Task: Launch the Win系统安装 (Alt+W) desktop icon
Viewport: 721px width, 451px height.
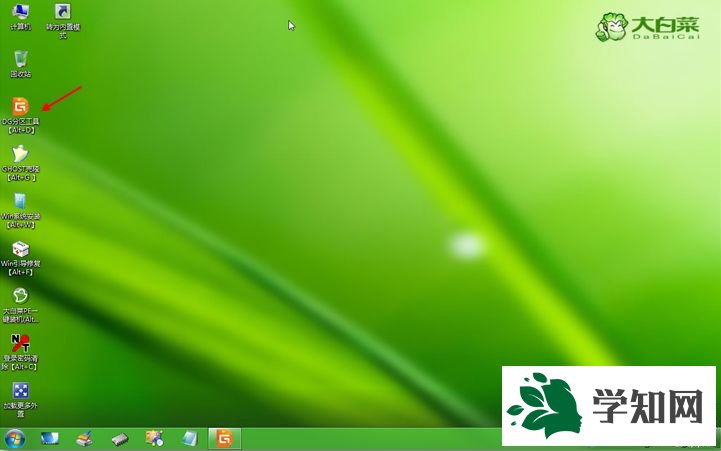Action: [20, 210]
